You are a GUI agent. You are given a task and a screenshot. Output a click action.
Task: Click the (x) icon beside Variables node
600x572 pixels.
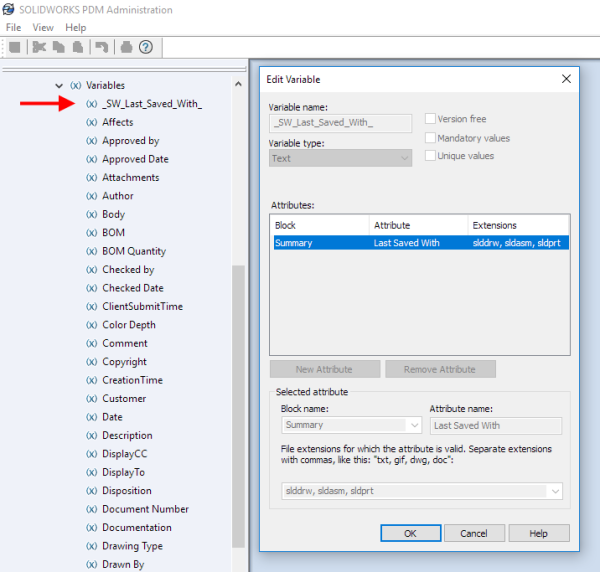75,85
